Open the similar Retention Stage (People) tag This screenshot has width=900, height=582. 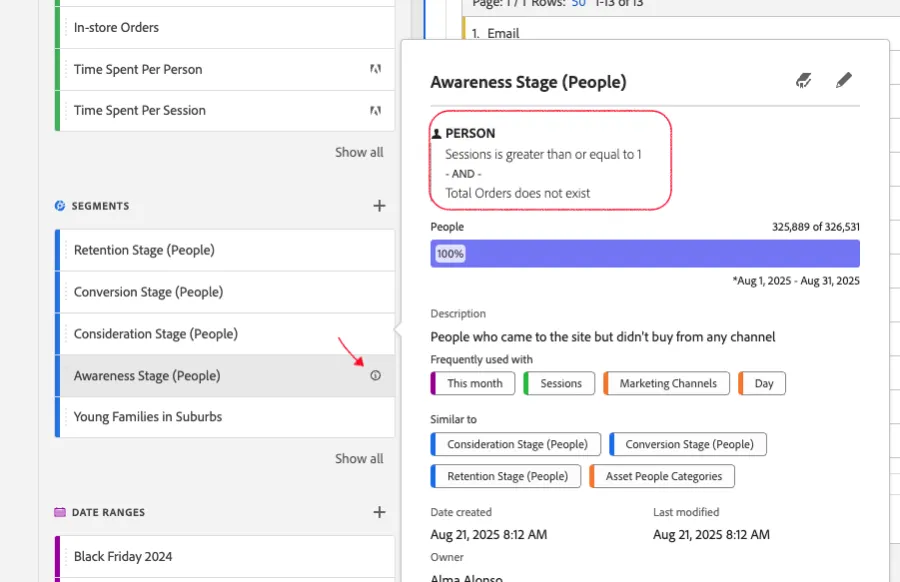pyautogui.click(x=506, y=476)
